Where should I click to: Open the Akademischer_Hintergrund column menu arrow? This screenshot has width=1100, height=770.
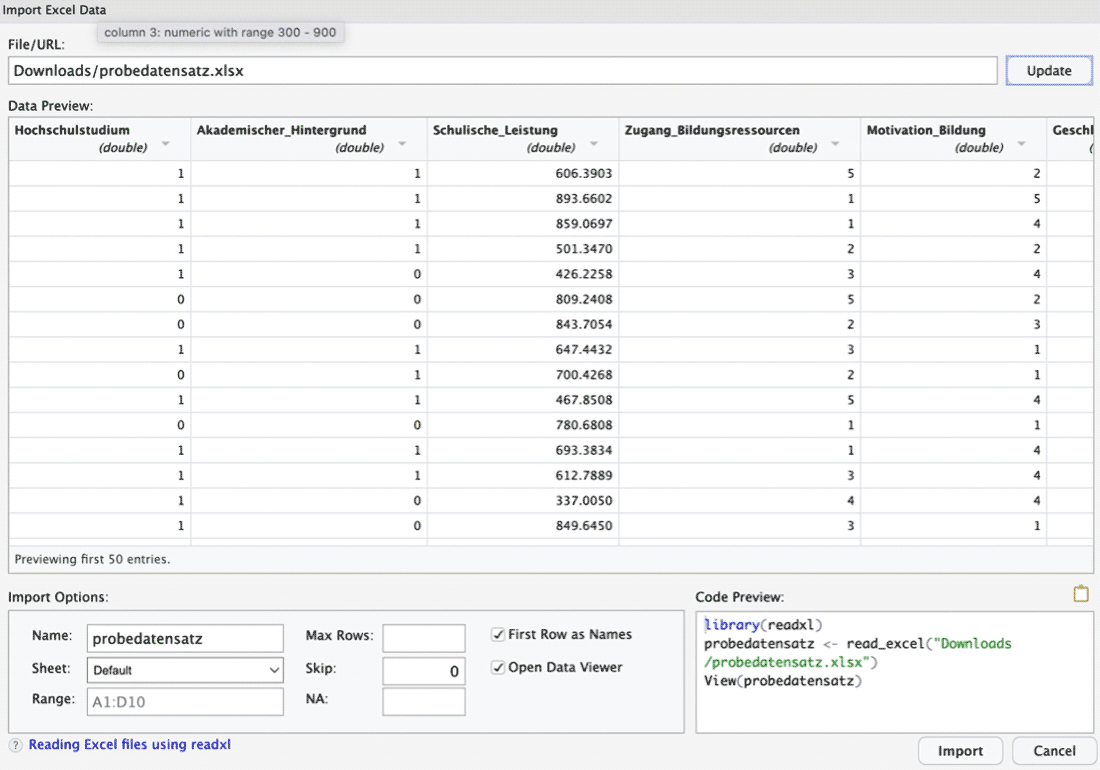(403, 145)
